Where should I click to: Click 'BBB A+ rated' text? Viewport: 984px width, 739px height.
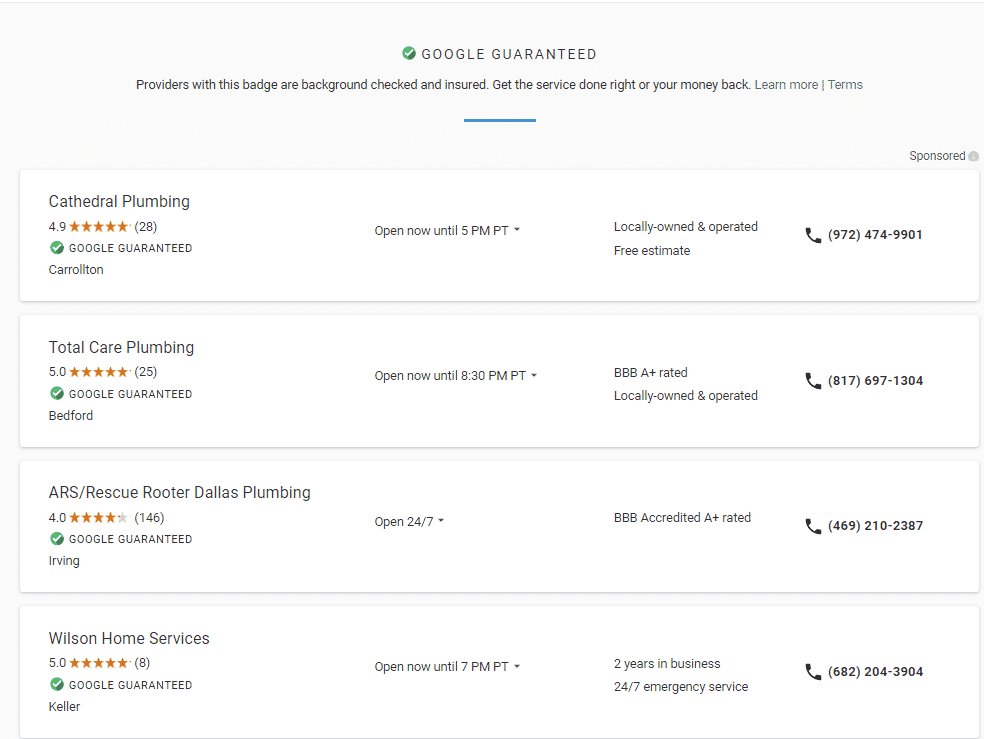(x=650, y=373)
